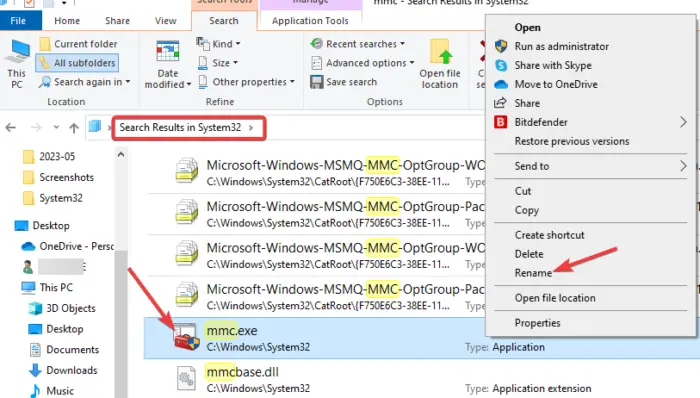Open the Size filter dropdown
The image size is (700, 398).
(x=218, y=63)
